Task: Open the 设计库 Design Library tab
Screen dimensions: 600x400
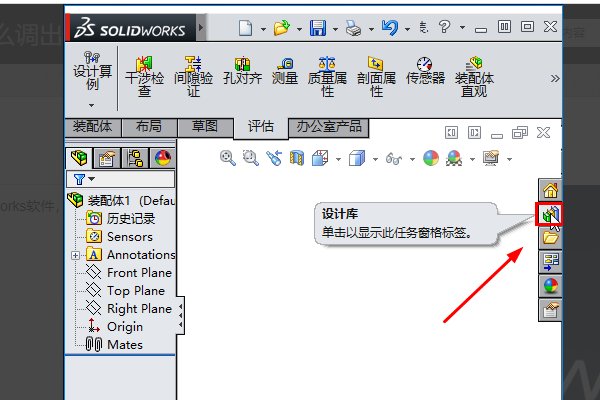Action: point(550,214)
